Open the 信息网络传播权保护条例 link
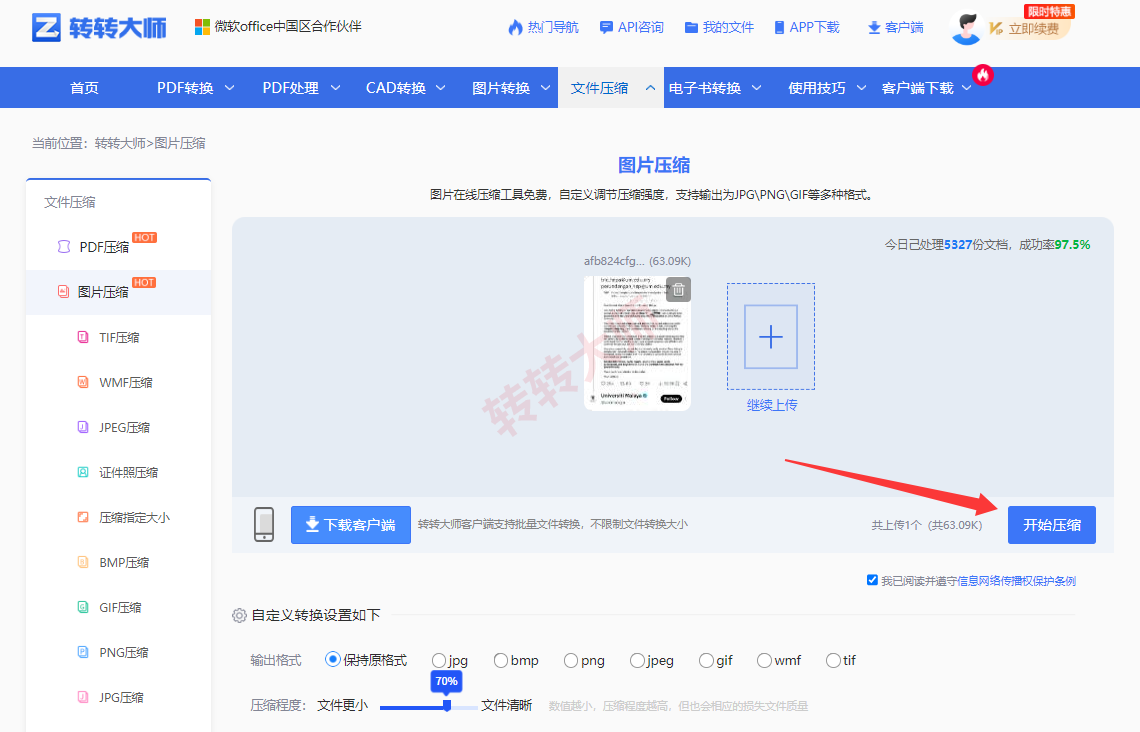 (x=1016, y=581)
